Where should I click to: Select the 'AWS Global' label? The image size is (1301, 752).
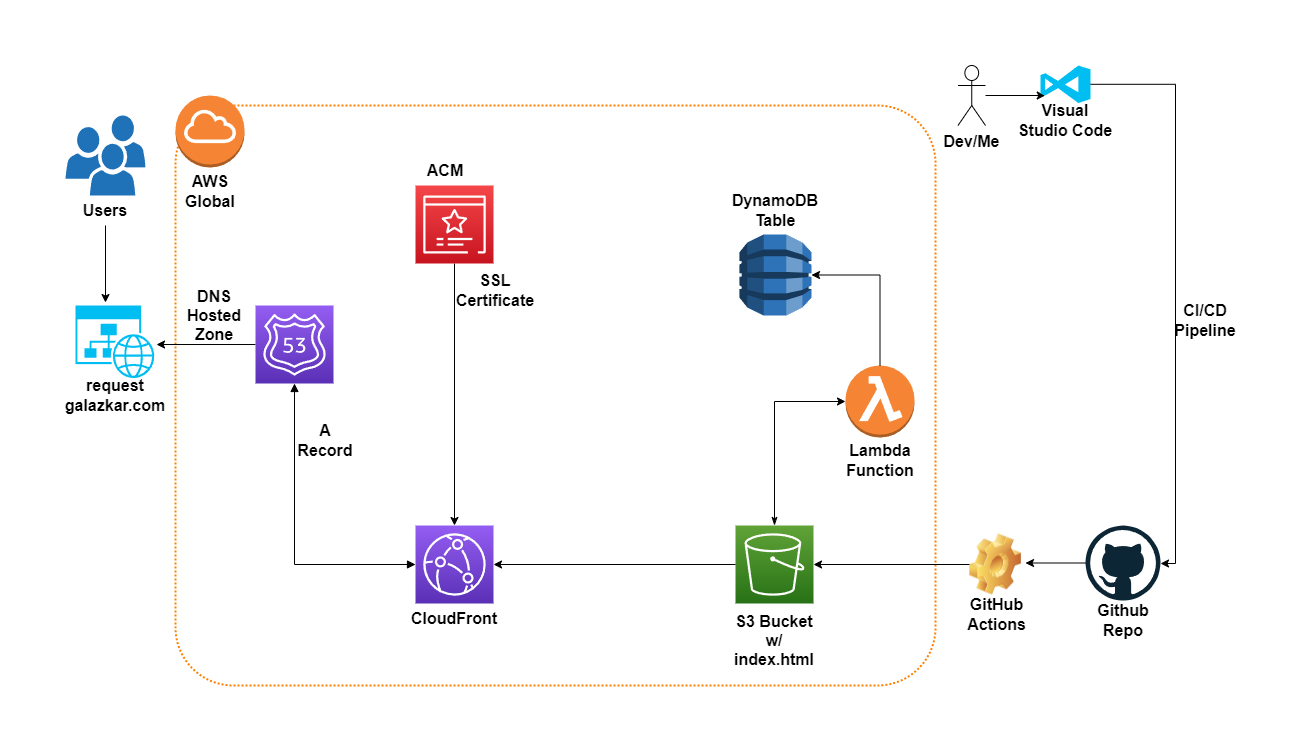point(210,192)
